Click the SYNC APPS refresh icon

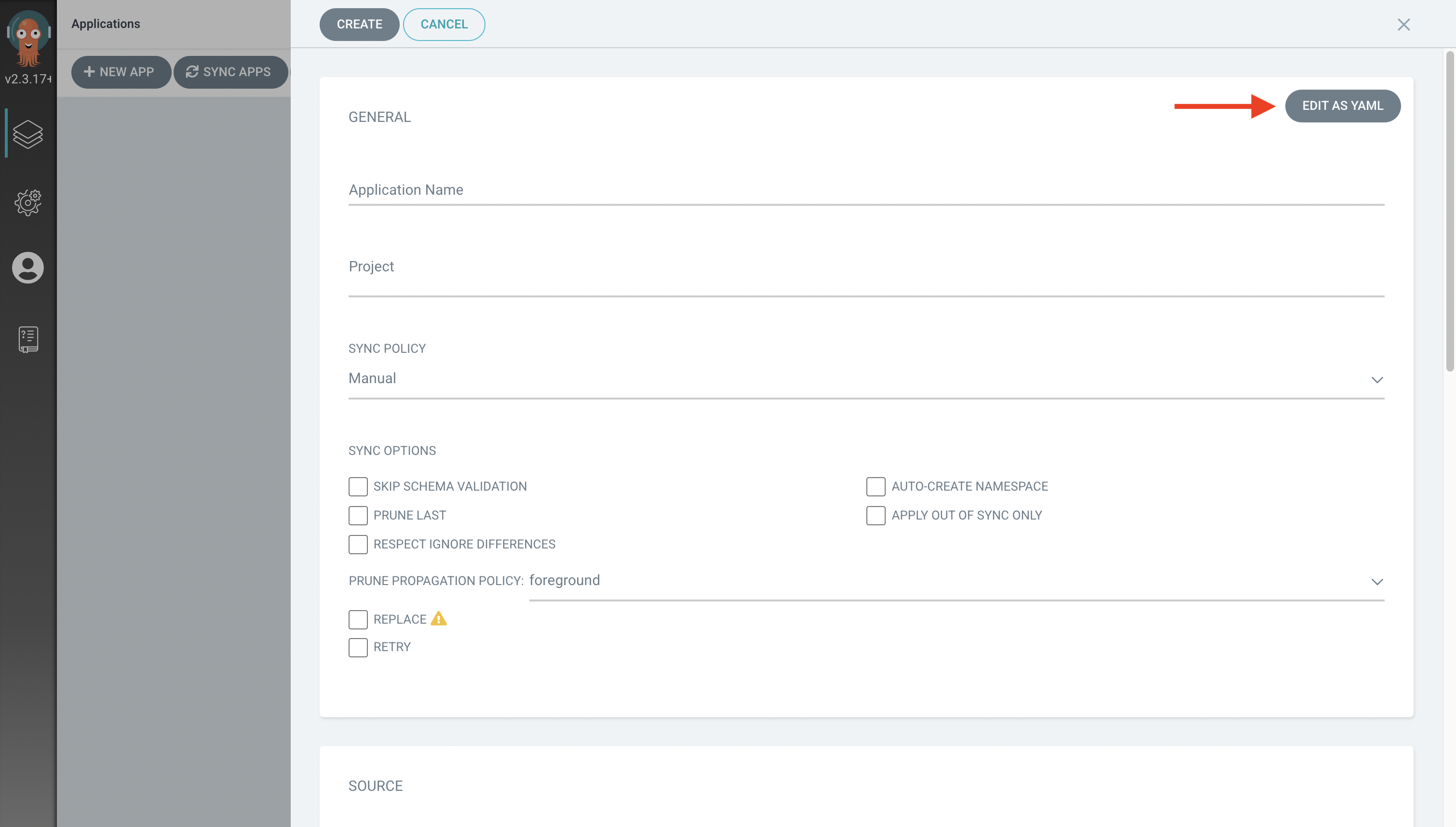pos(192,72)
